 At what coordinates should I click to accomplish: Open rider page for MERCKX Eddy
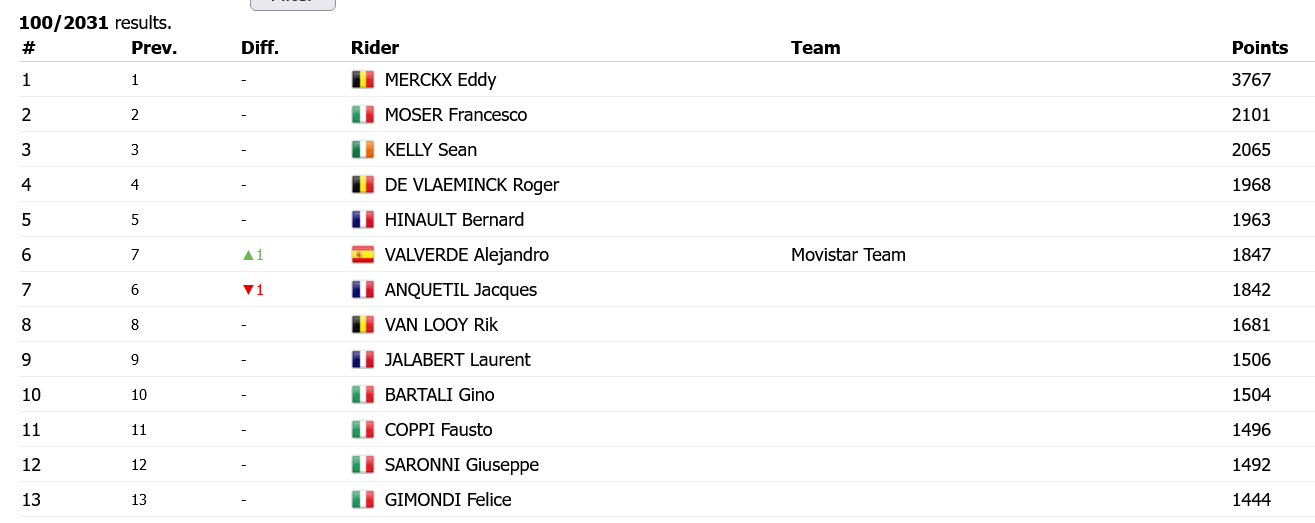coord(440,80)
